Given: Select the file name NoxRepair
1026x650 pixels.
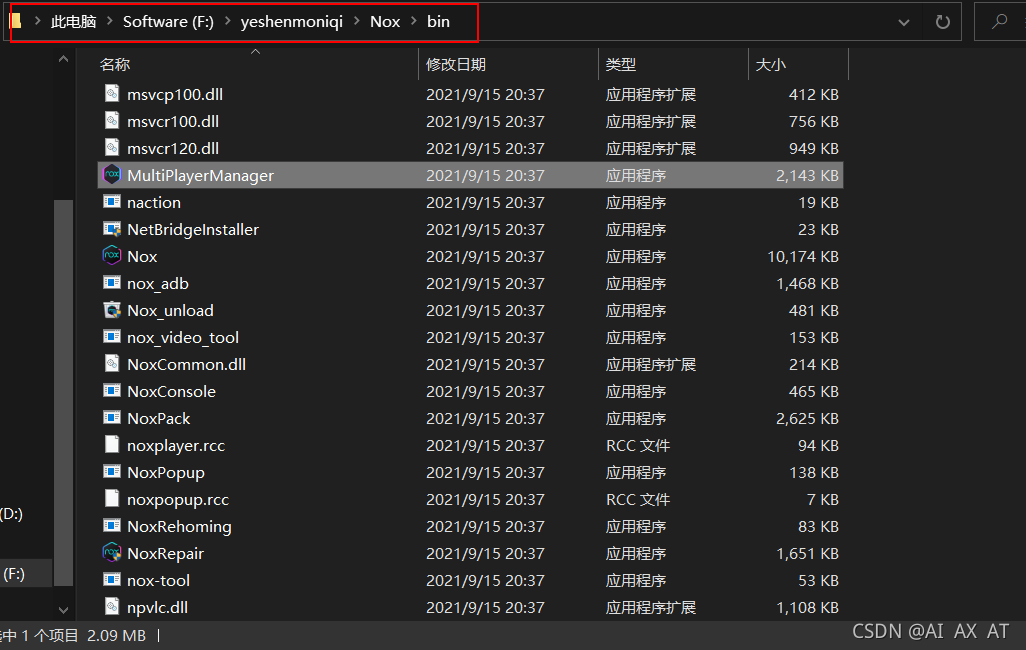Looking at the screenshot, I should pyautogui.click(x=166, y=554).
